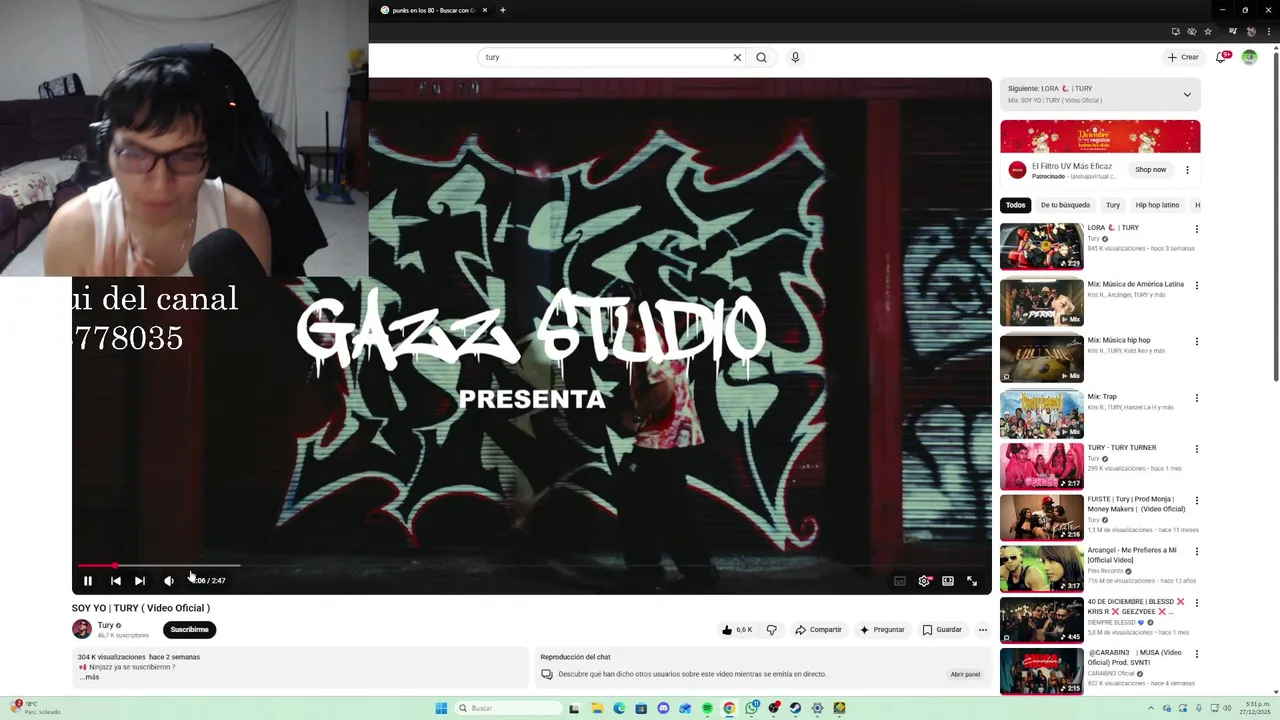This screenshot has width=1280, height=720.
Task: Open options for Arcangel - Me Prefieres
Action: point(1196,551)
